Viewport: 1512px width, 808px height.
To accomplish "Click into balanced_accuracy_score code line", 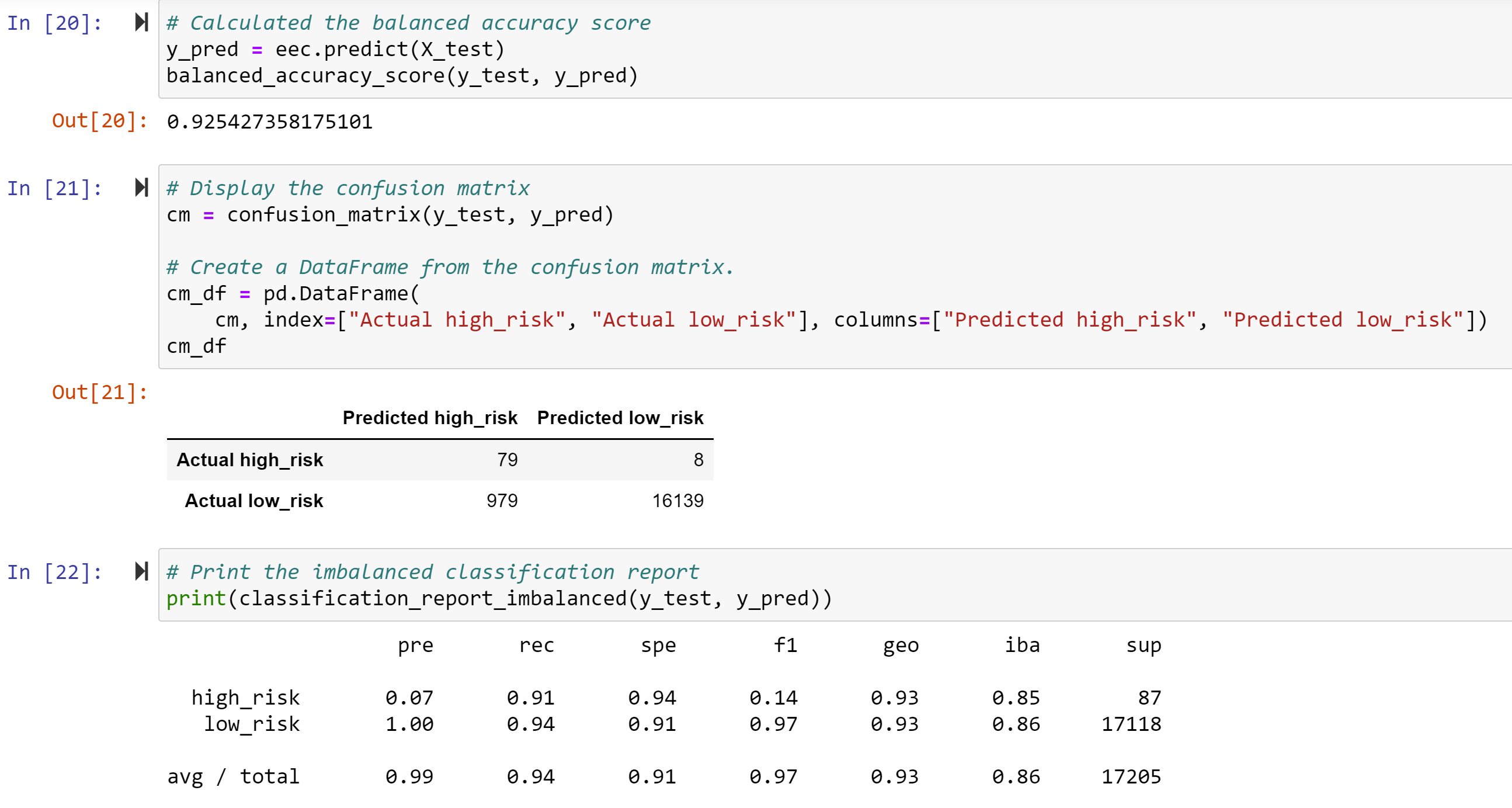I will [x=401, y=76].
